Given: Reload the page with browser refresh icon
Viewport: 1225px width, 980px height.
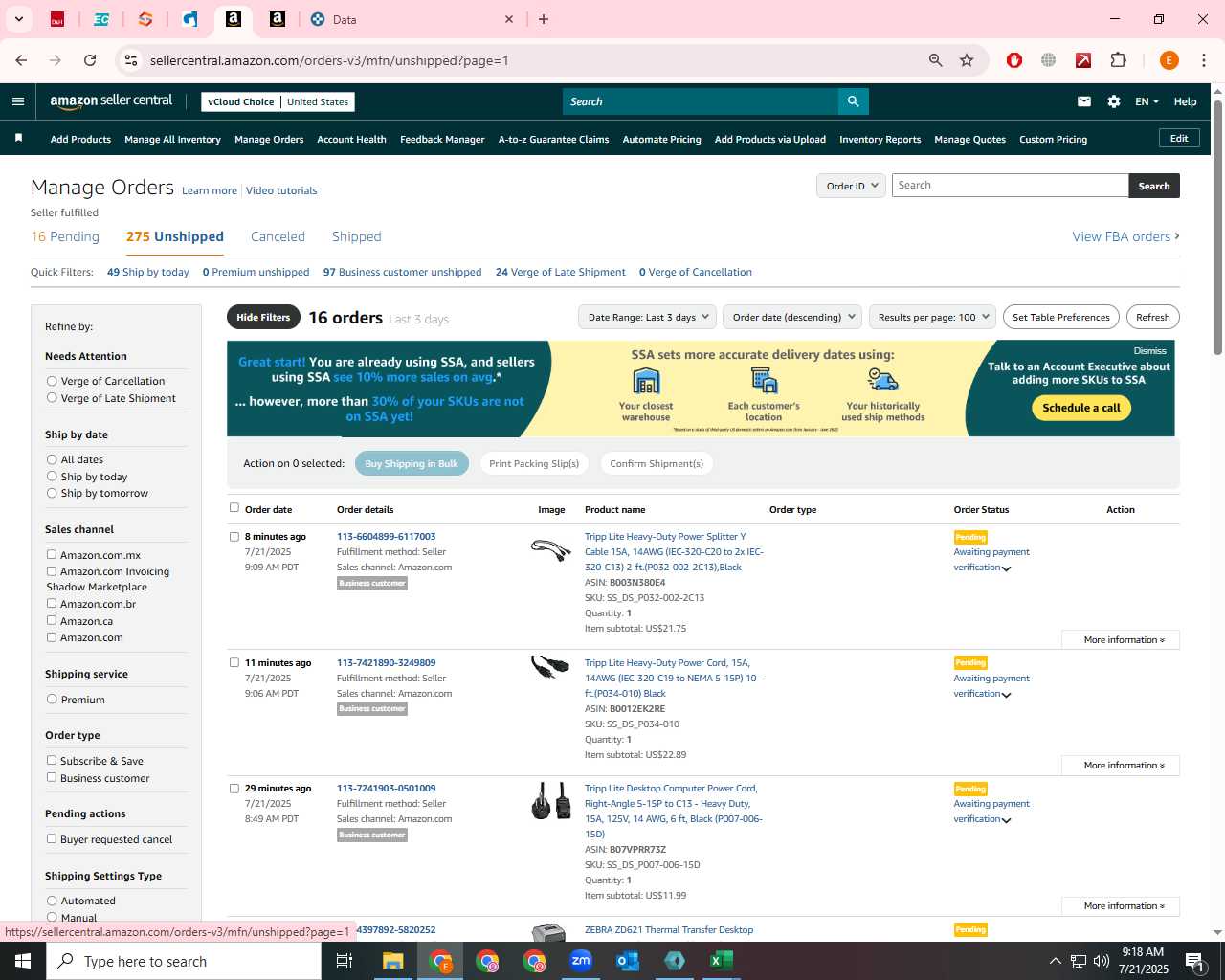Looking at the screenshot, I should (90, 60).
